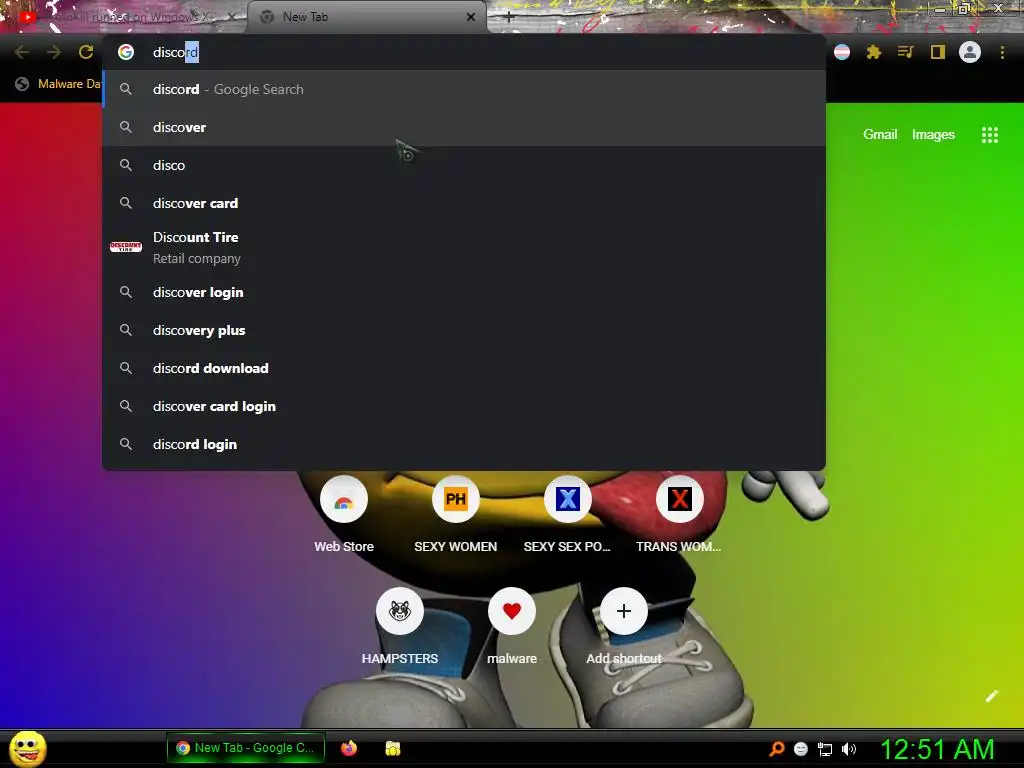1024x768 pixels.
Task: Reload the current page
Action: coord(86,52)
